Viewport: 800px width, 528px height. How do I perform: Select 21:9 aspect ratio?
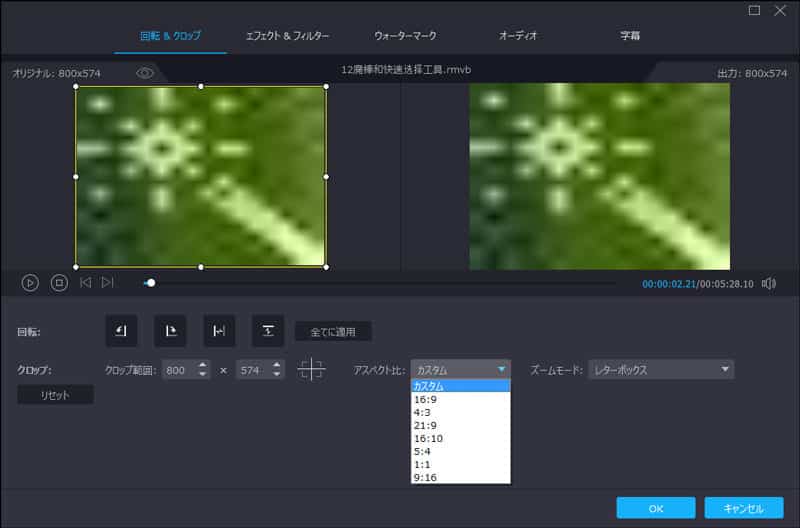[460, 425]
